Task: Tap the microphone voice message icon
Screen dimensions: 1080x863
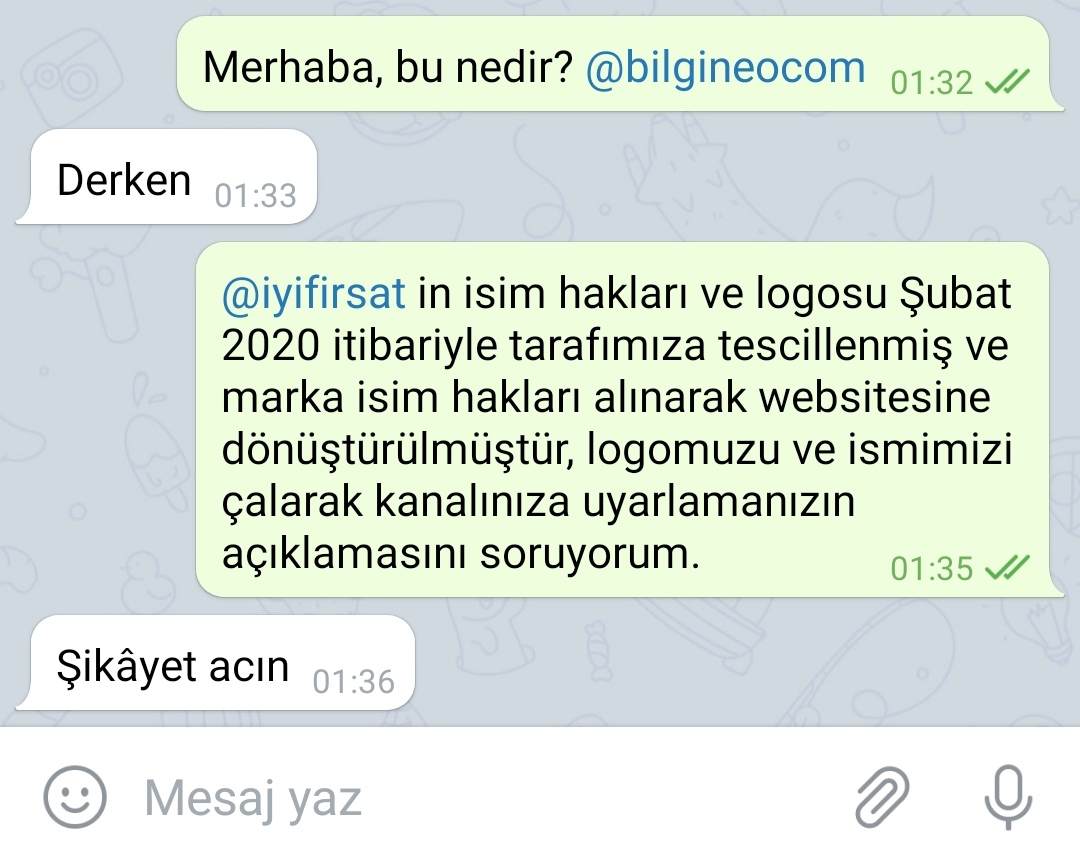Action: coord(1008,798)
